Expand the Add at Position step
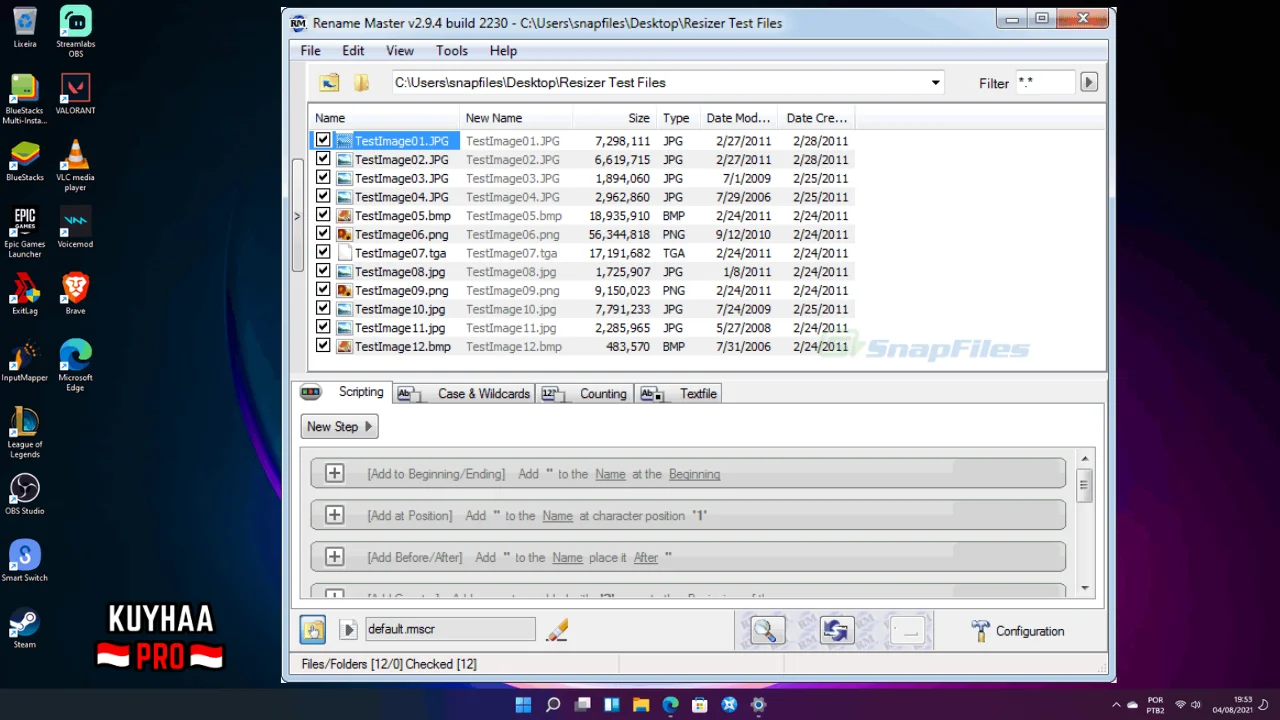 [335, 515]
